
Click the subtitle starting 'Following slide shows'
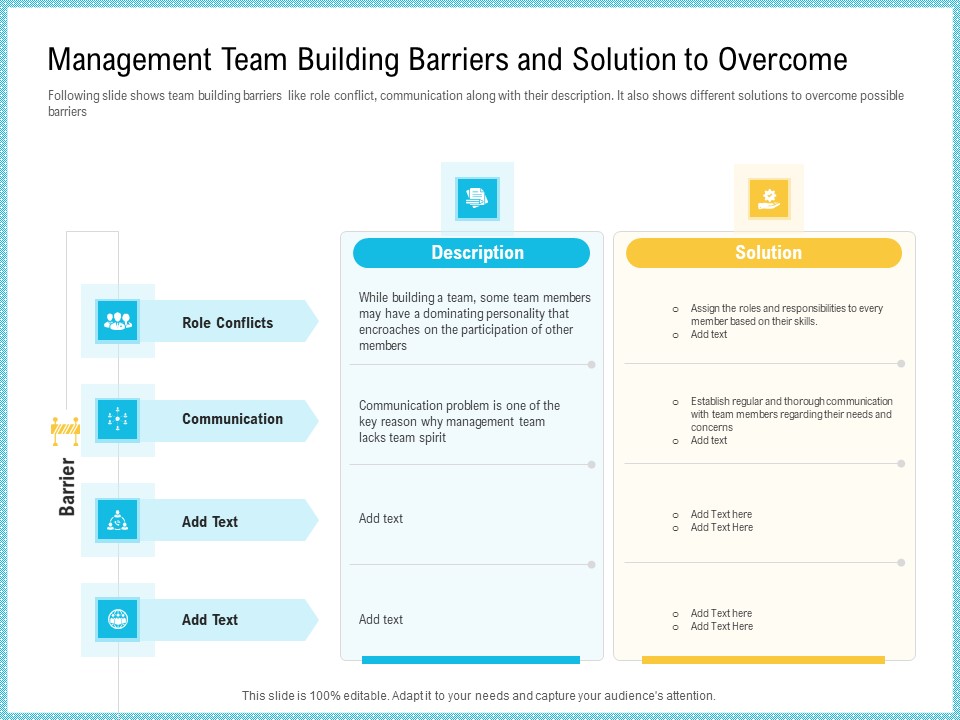(476, 103)
